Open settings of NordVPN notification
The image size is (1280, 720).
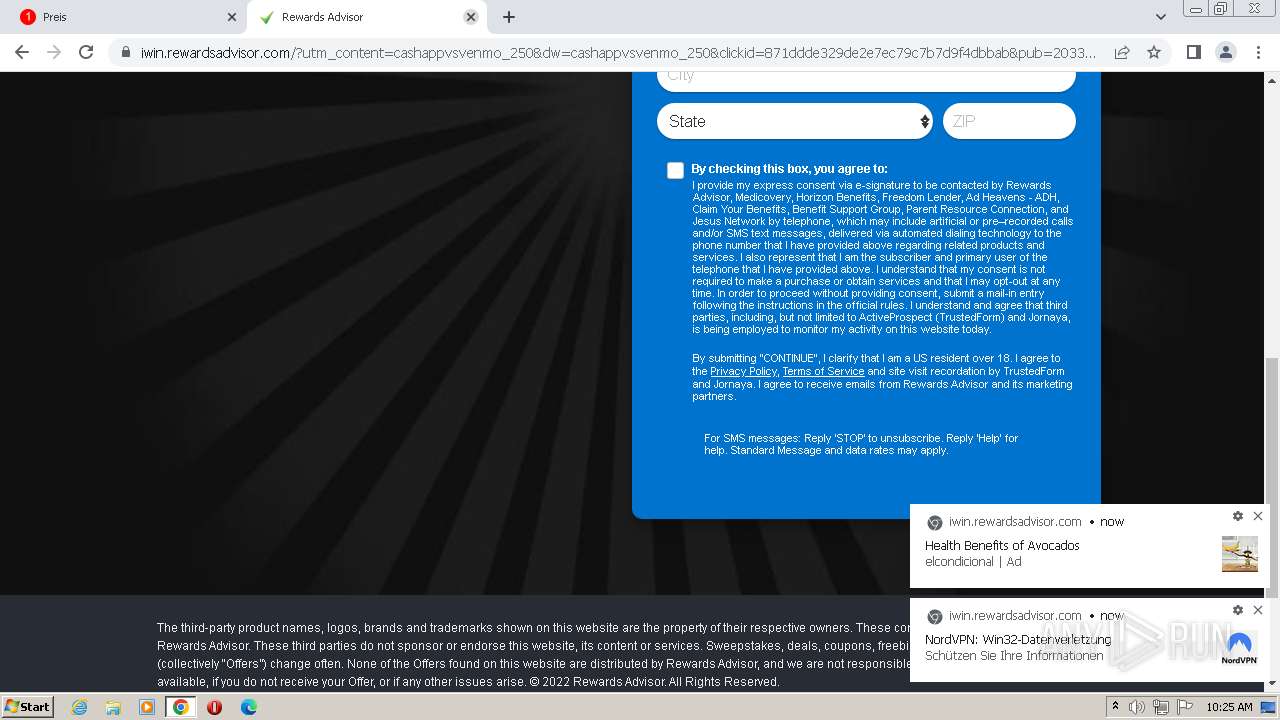click(1238, 610)
